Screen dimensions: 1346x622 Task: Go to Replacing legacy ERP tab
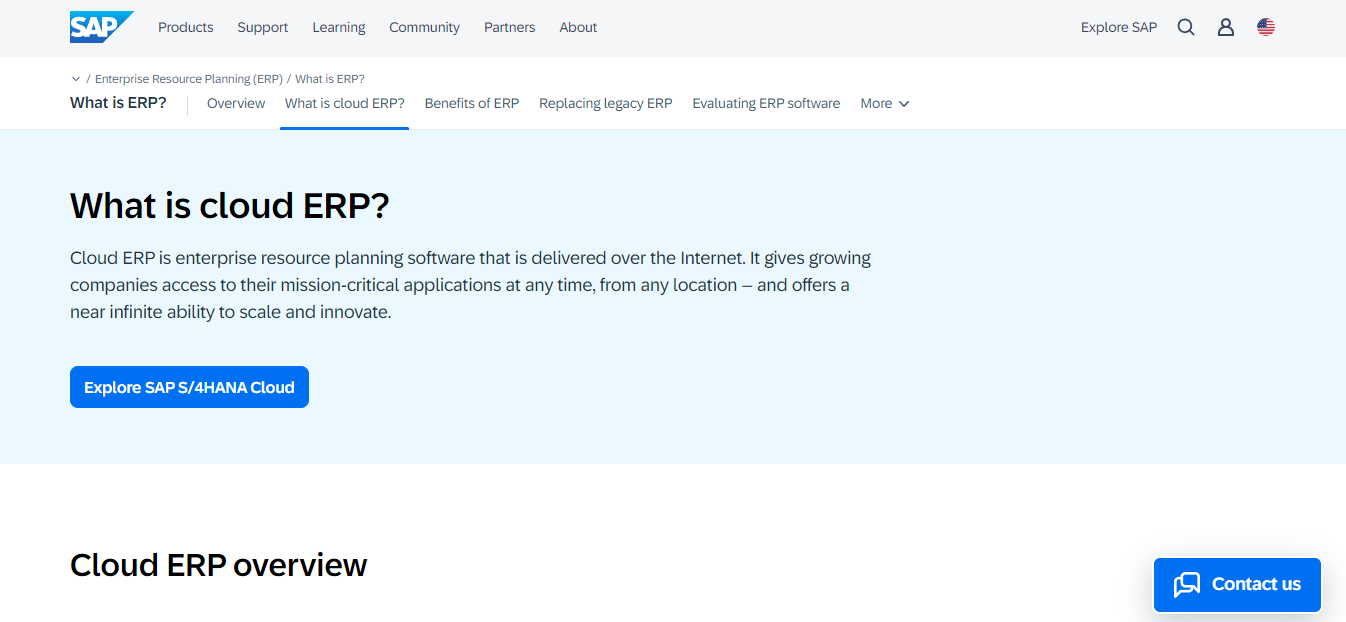click(x=606, y=104)
